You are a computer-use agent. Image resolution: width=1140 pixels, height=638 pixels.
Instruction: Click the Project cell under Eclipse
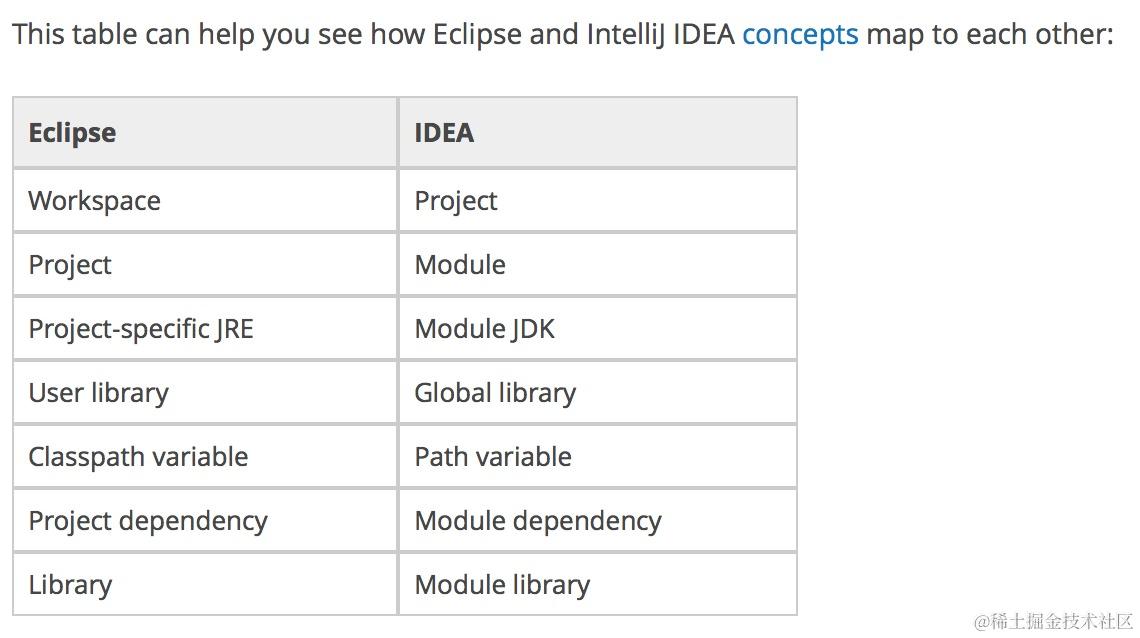coord(205,265)
